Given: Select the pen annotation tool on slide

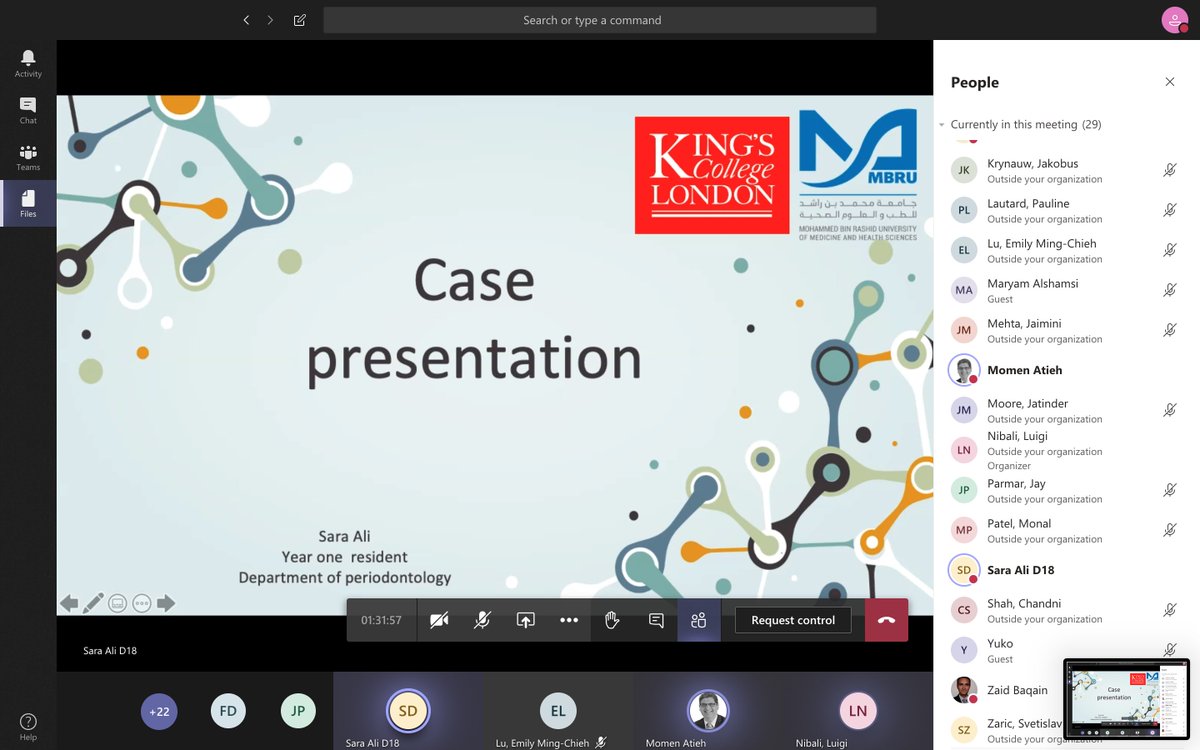Looking at the screenshot, I should point(93,603).
